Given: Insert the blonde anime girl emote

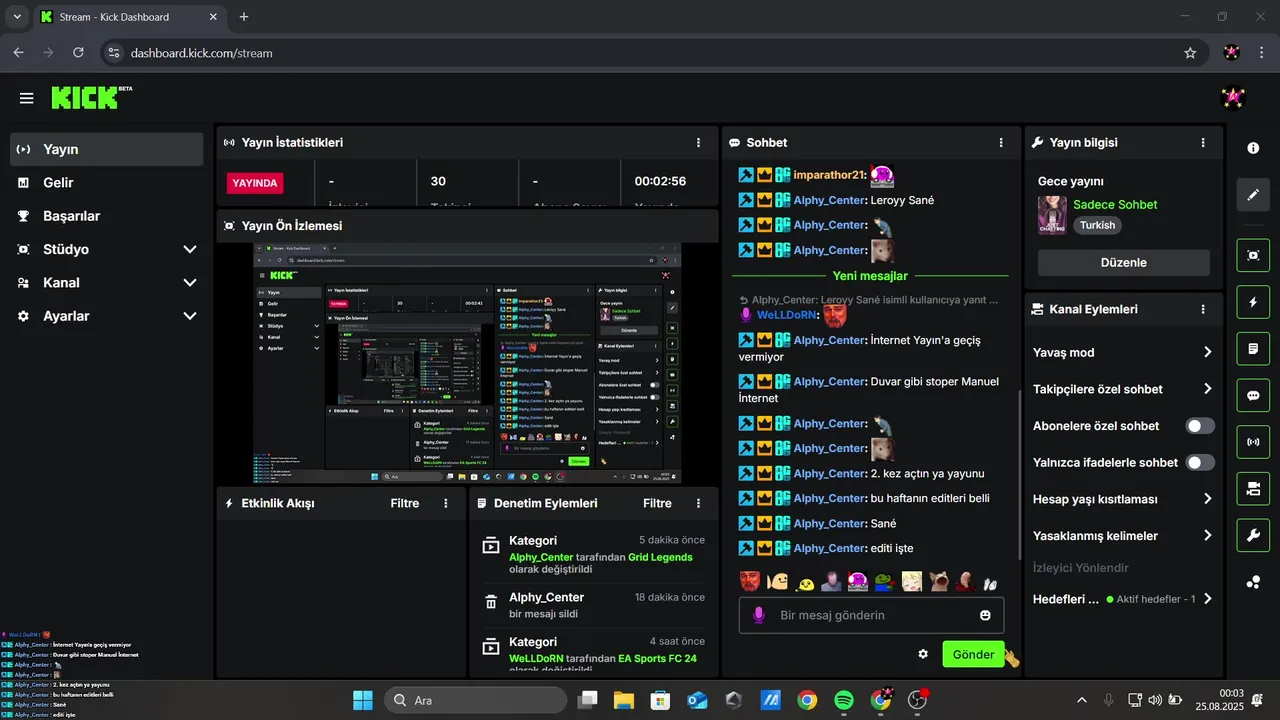Looking at the screenshot, I should 911,581.
